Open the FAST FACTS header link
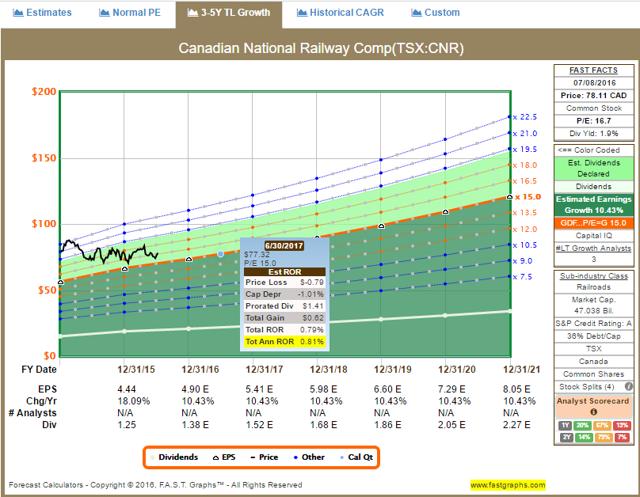This screenshot has width=640, height=497. click(x=593, y=70)
